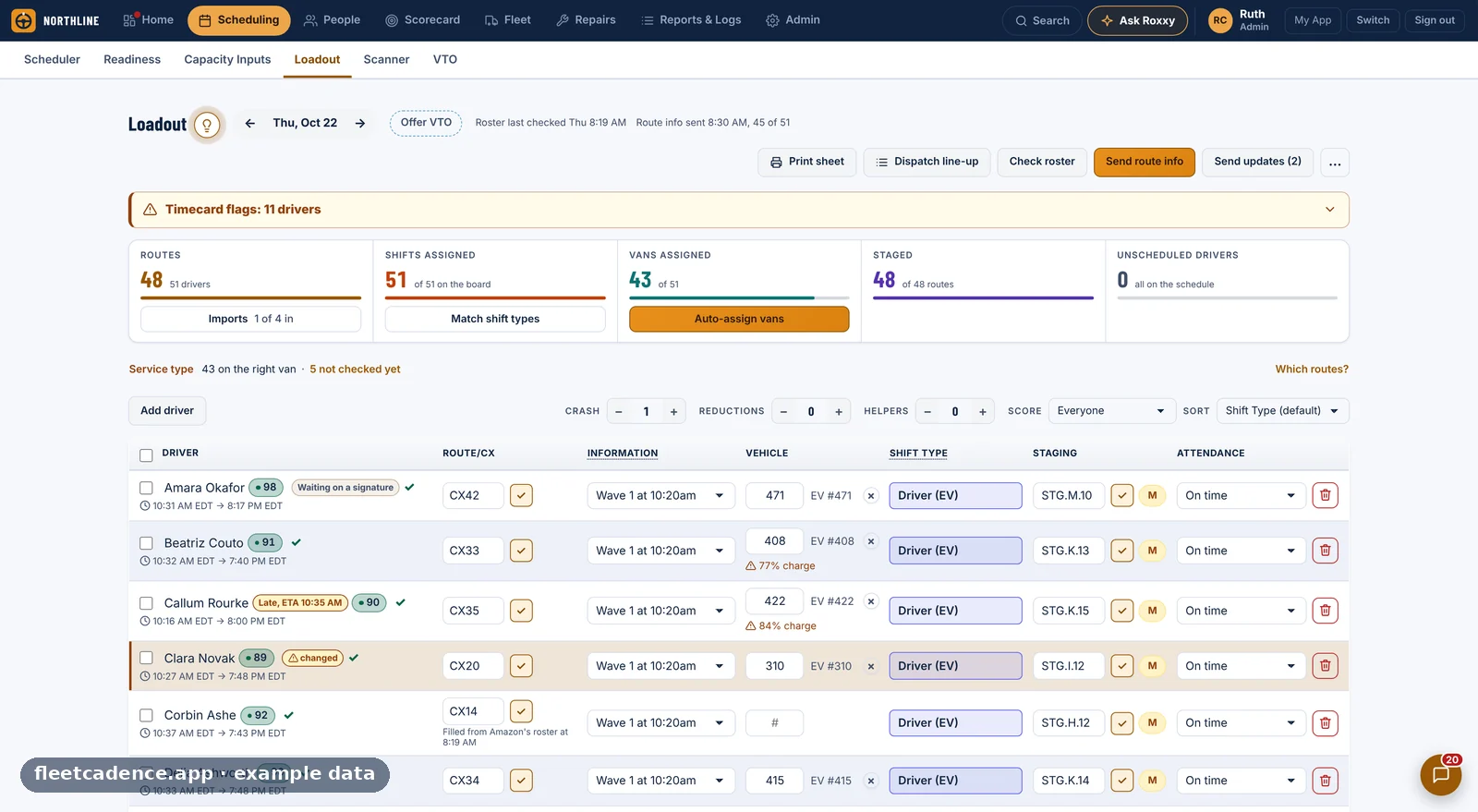
Task: Click the empty vehicle number field for Corbin Ashe
Action: [x=774, y=723]
